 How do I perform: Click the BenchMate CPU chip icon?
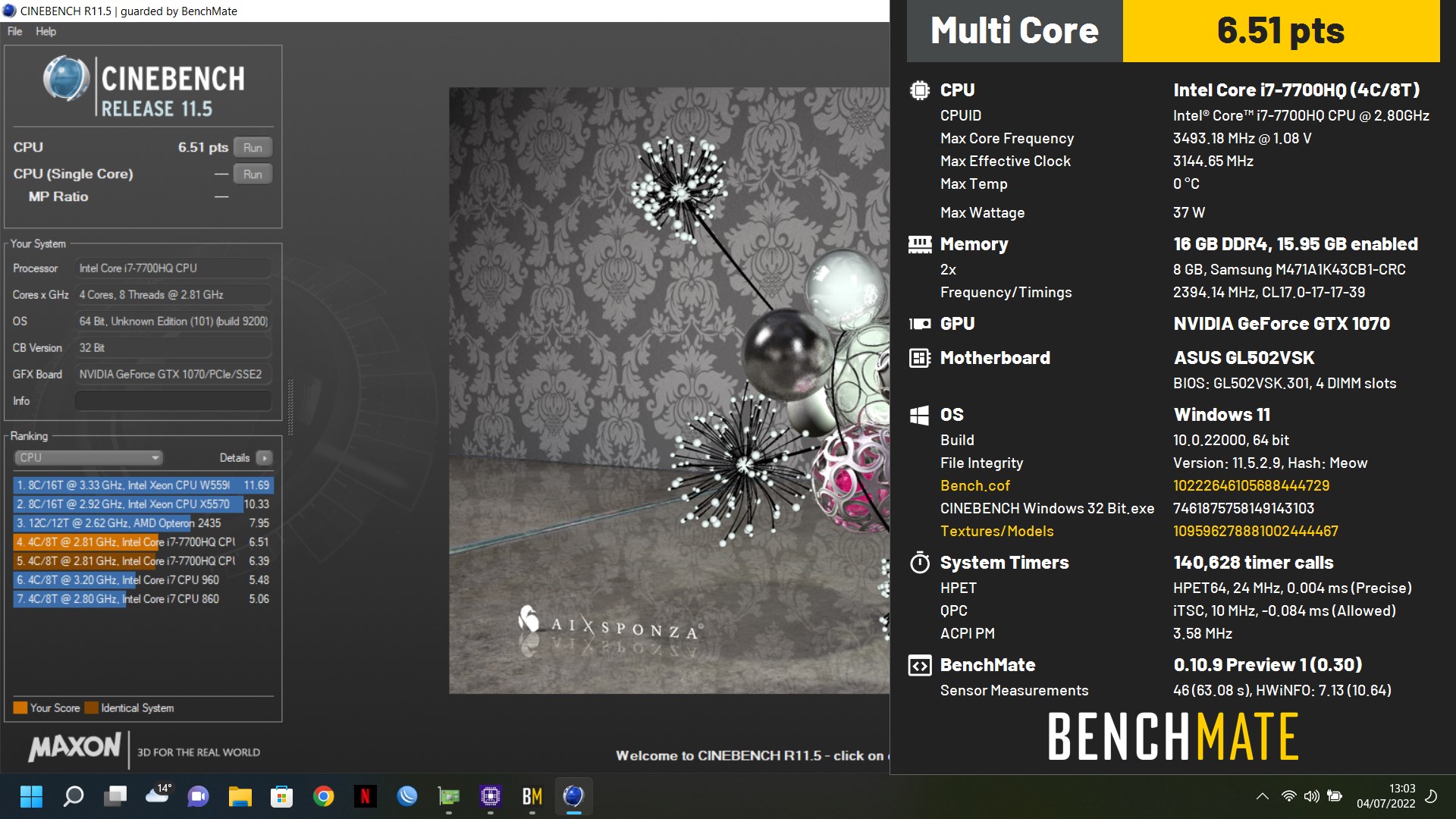coord(919,90)
